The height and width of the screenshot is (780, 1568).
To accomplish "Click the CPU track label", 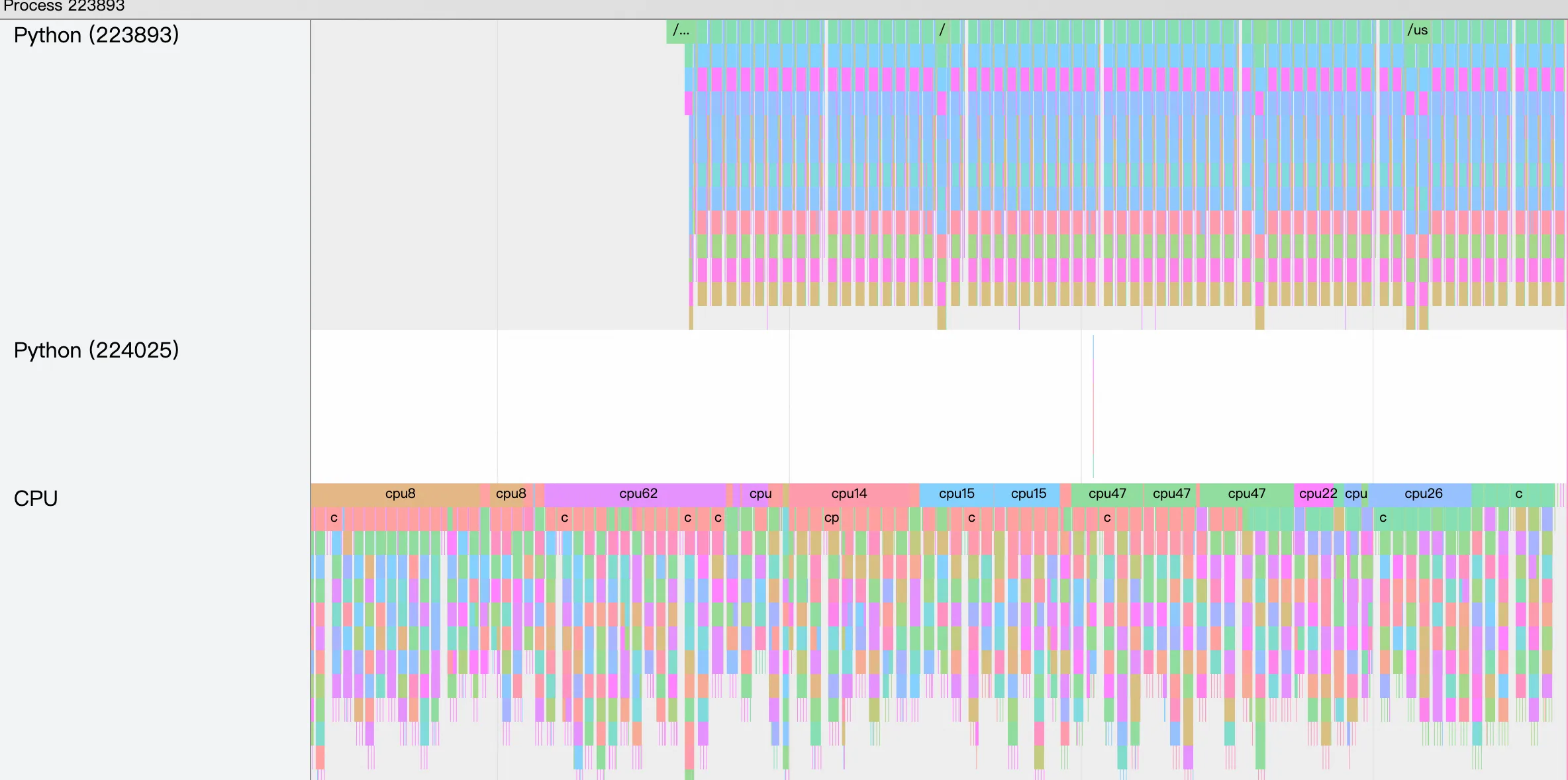I will (x=36, y=499).
